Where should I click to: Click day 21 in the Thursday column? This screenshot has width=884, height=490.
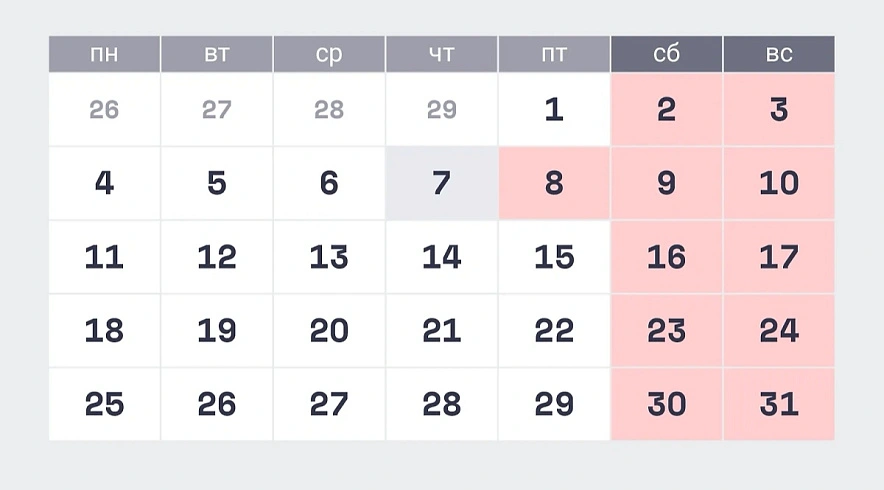pos(441,330)
